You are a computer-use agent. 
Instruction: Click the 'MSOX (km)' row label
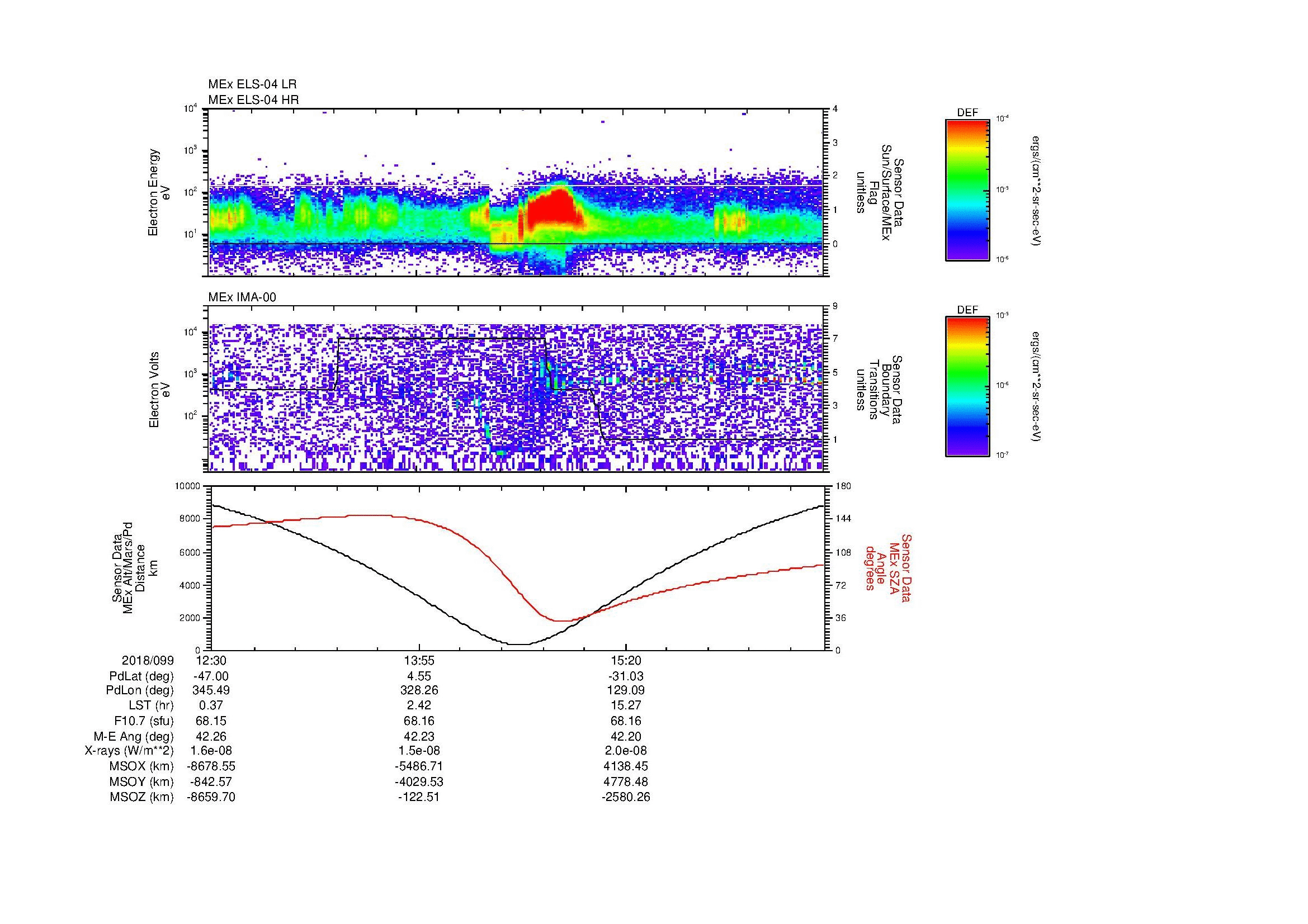click(x=142, y=766)
